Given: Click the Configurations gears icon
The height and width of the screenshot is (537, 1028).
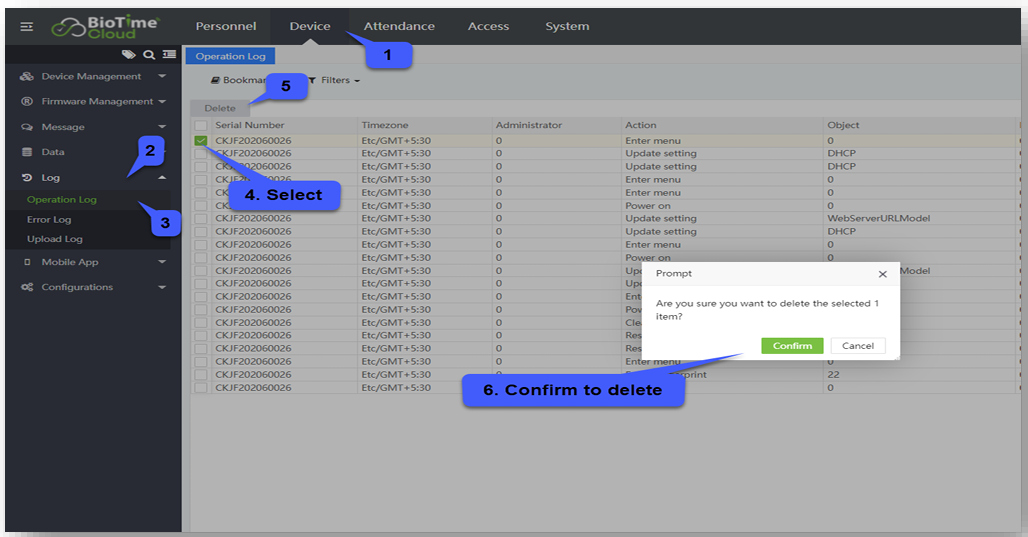Looking at the screenshot, I should click(27, 288).
